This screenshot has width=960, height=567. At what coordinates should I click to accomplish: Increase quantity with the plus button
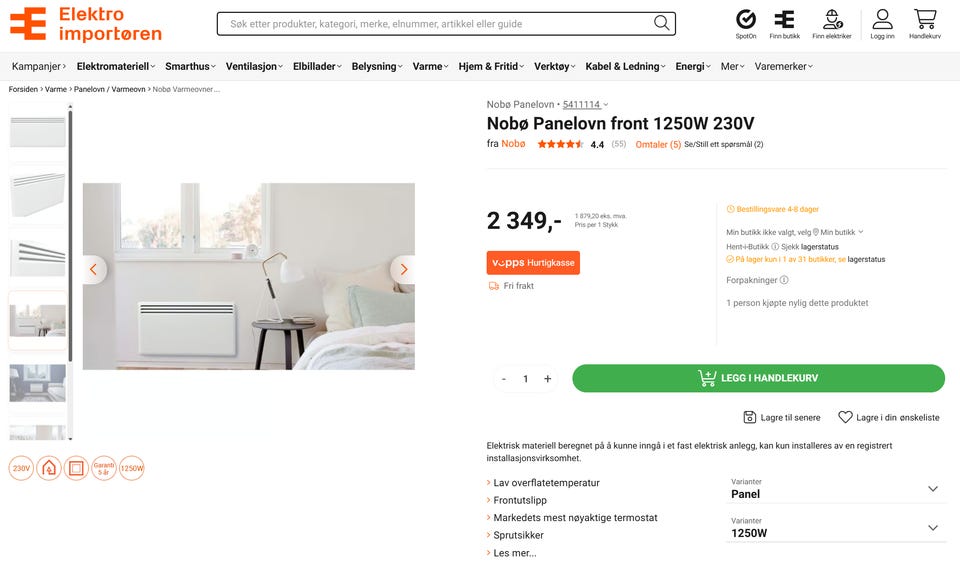tap(547, 379)
